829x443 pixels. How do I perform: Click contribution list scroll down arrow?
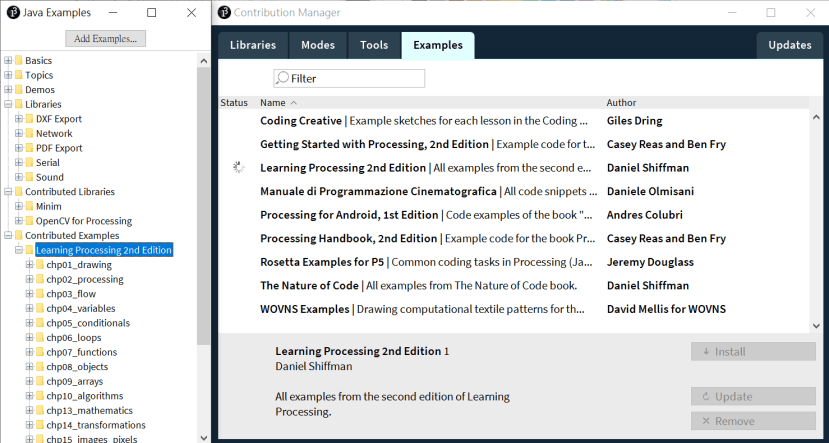point(816,326)
